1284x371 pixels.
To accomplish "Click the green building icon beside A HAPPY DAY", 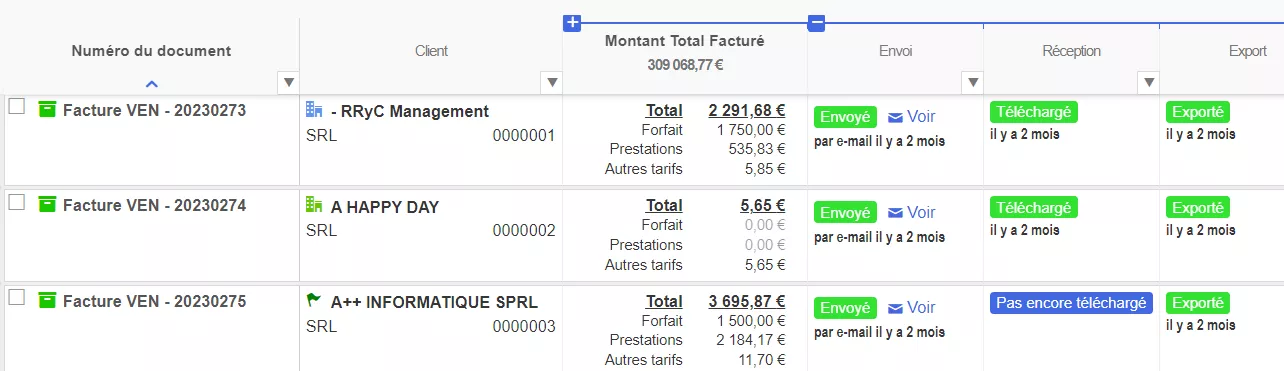I will [314, 206].
